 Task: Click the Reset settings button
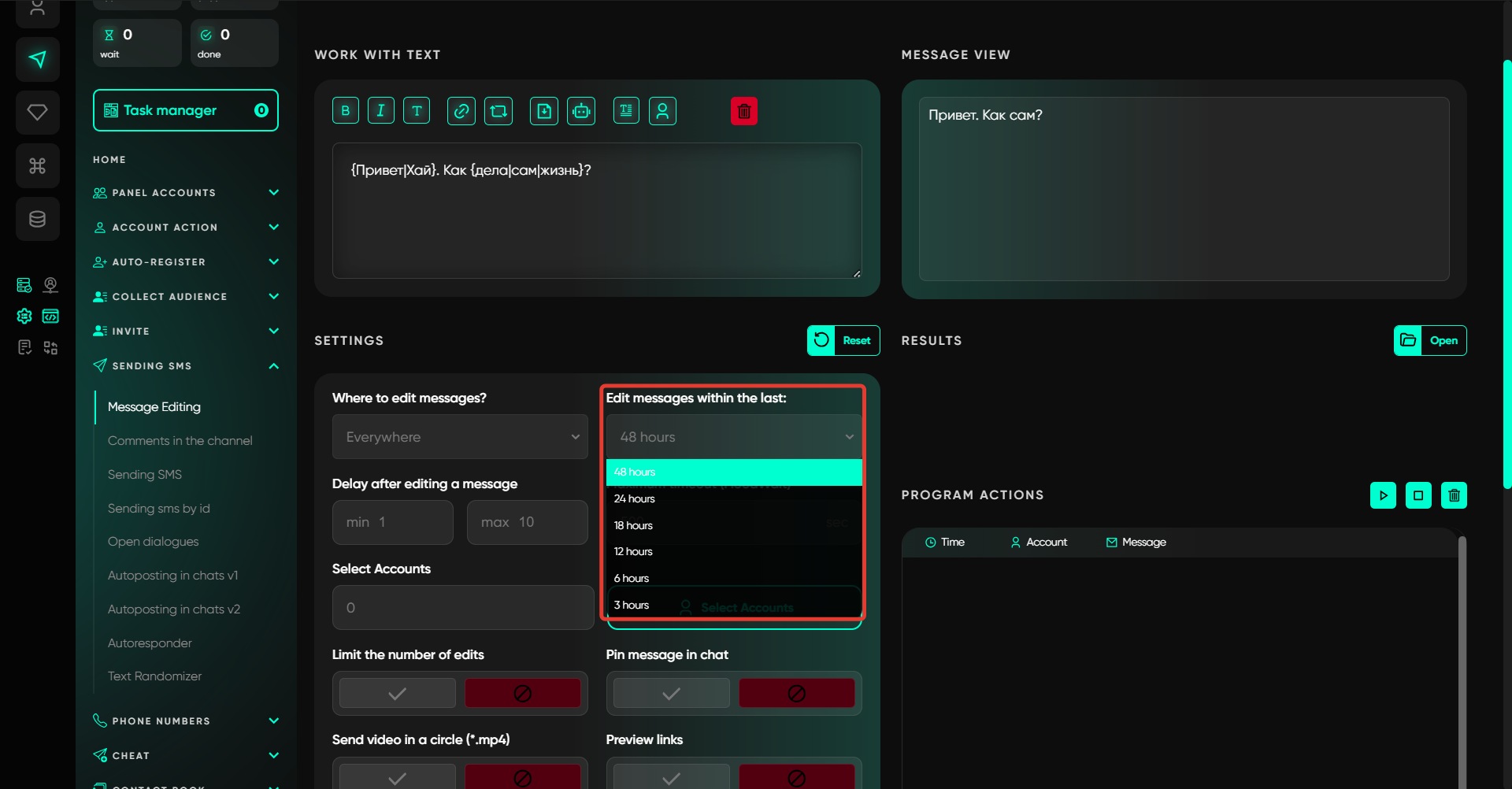[843, 340]
